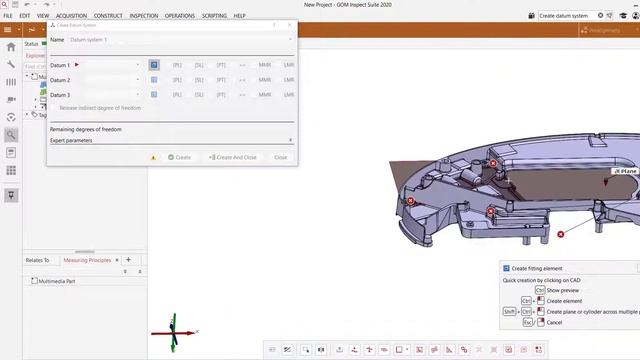
Task: Click the select-on-screen rectangle cursor icon
Action: click(306, 350)
